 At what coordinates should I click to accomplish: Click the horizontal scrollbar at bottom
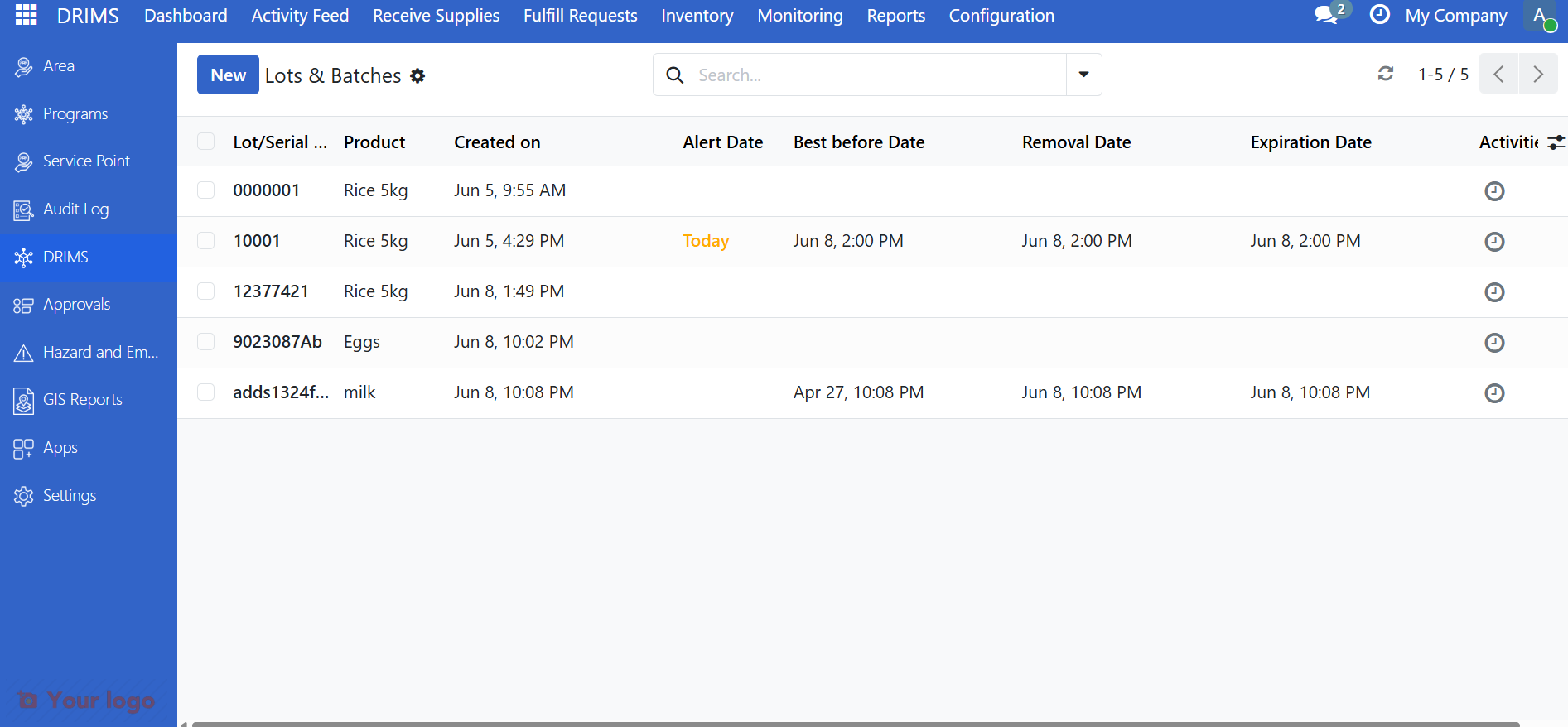pos(856,724)
